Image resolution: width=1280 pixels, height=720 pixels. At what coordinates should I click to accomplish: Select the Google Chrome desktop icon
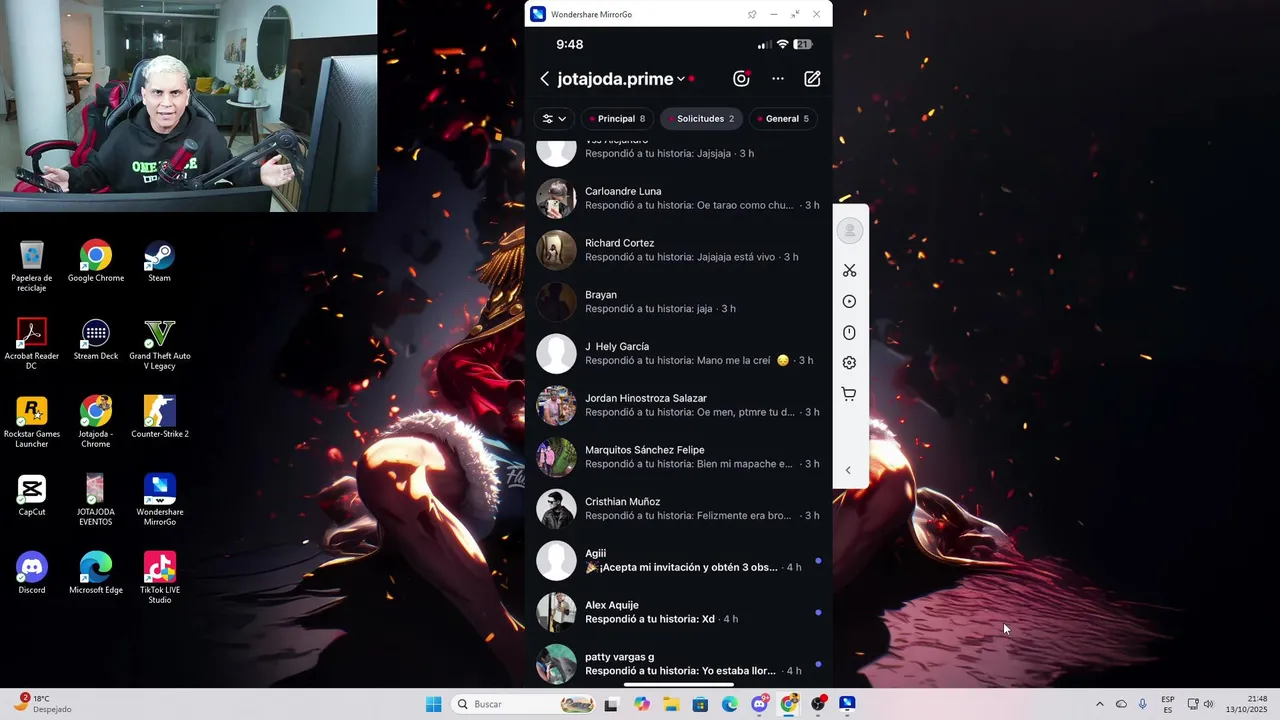tap(96, 261)
